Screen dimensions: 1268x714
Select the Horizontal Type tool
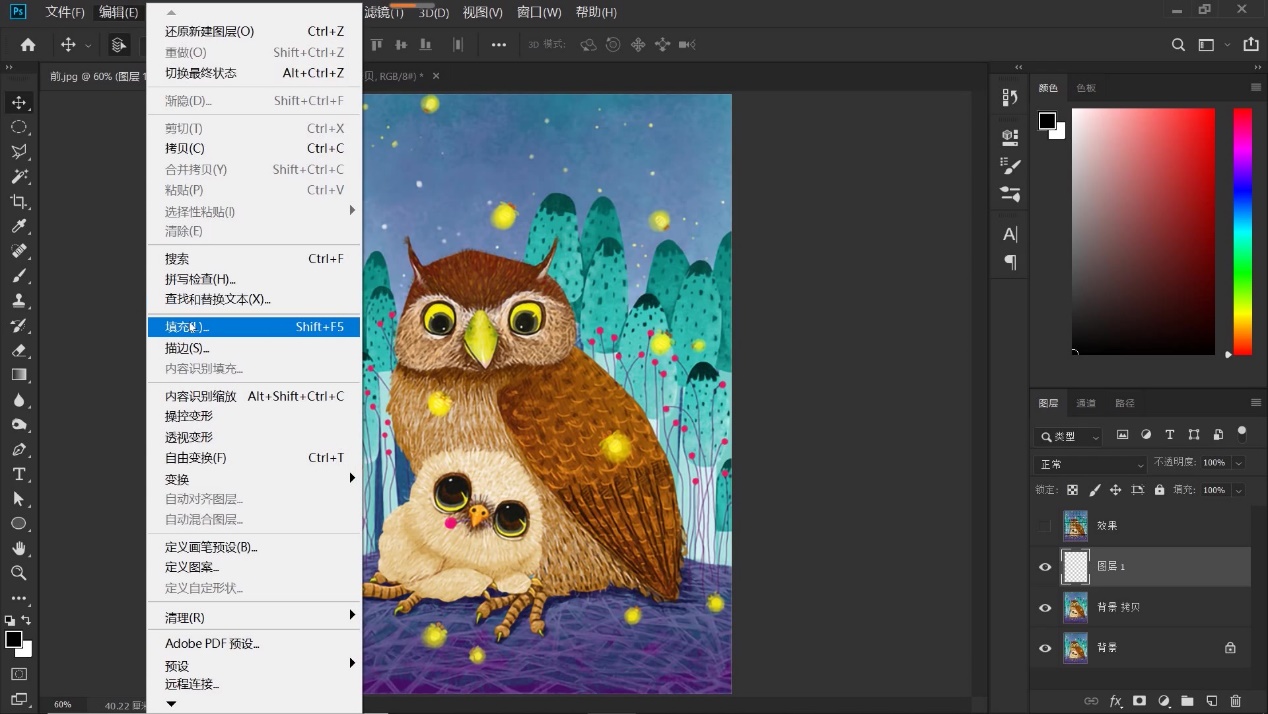click(x=18, y=474)
